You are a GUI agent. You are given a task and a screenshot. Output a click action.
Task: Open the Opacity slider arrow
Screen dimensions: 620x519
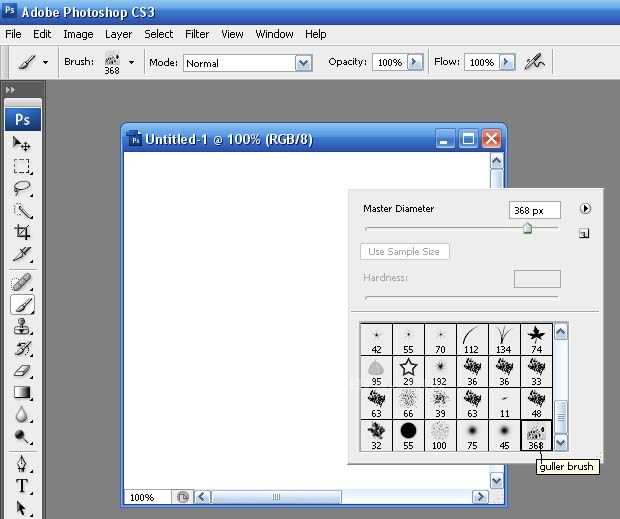[415, 62]
